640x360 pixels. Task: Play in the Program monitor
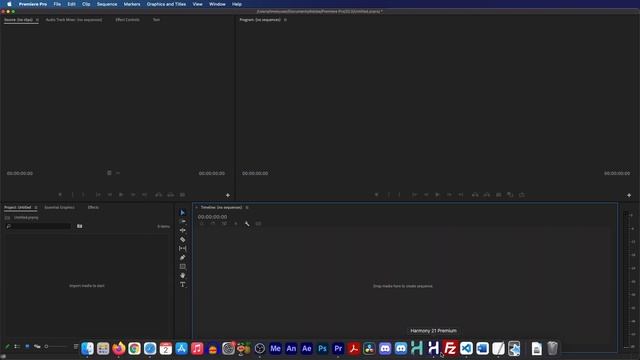pos(437,195)
